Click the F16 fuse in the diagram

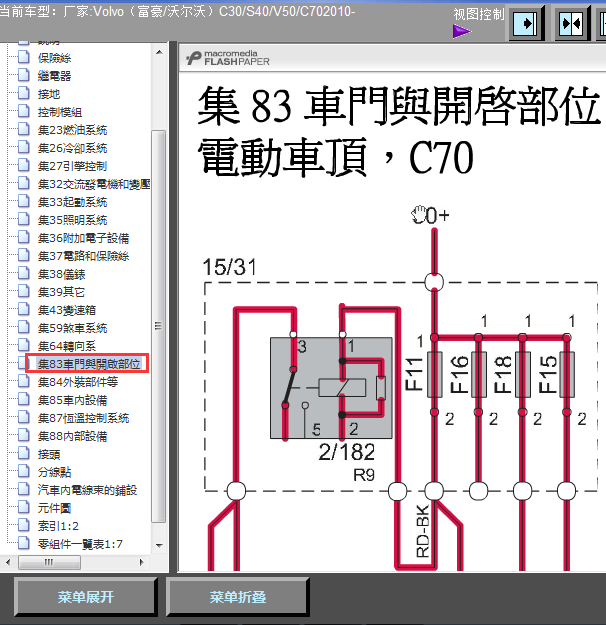pos(479,374)
